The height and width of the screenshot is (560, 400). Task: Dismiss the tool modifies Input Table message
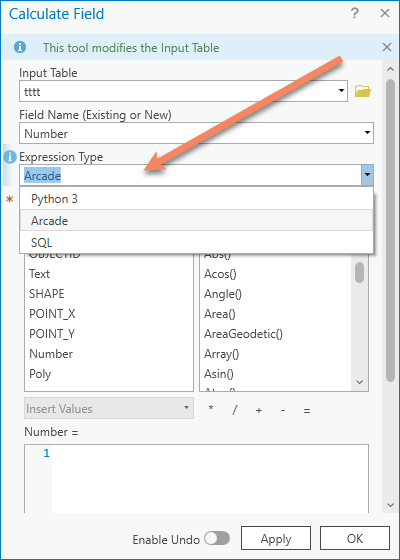pyautogui.click(x=387, y=47)
